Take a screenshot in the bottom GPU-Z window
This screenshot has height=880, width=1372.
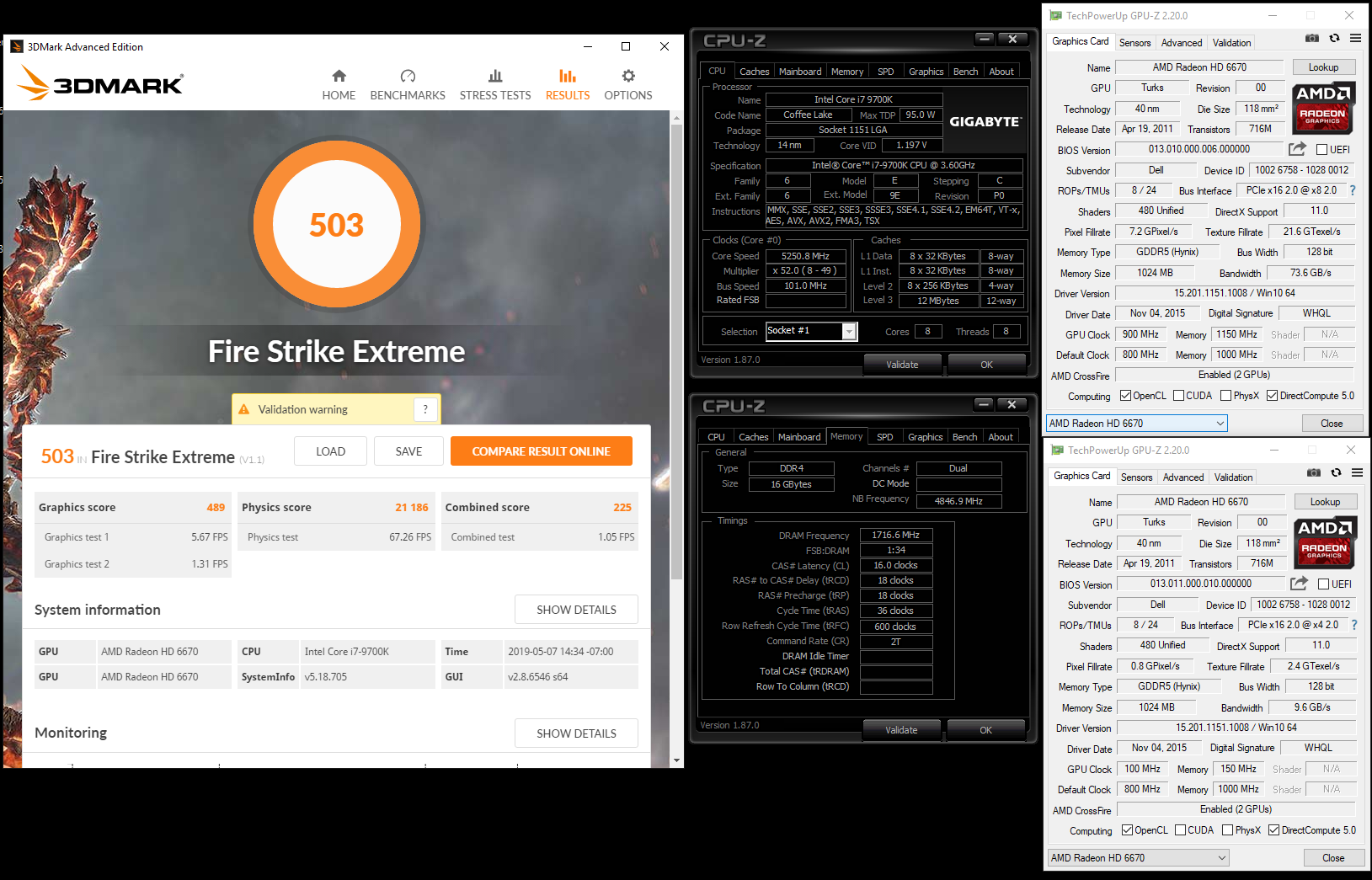pyautogui.click(x=1314, y=472)
